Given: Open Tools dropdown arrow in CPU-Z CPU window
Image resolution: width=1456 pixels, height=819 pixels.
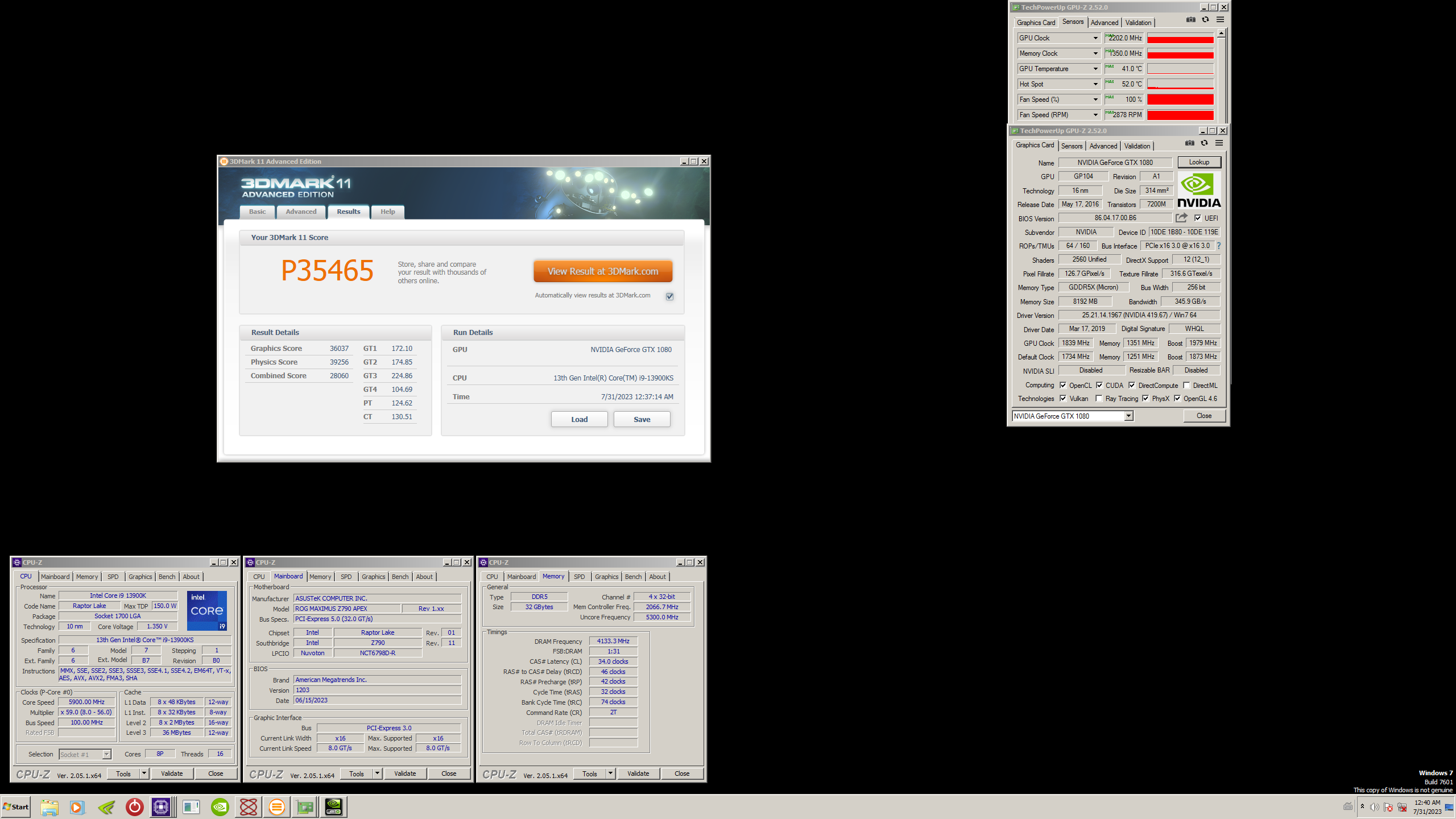Looking at the screenshot, I should pyautogui.click(x=144, y=773).
